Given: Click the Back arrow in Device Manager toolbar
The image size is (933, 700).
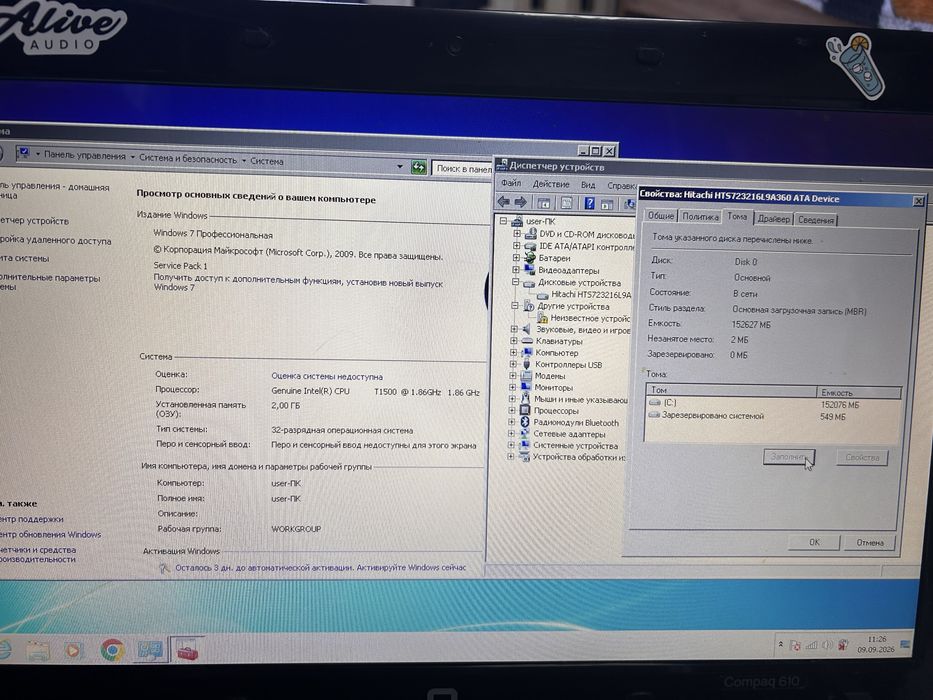Looking at the screenshot, I should click(503, 202).
